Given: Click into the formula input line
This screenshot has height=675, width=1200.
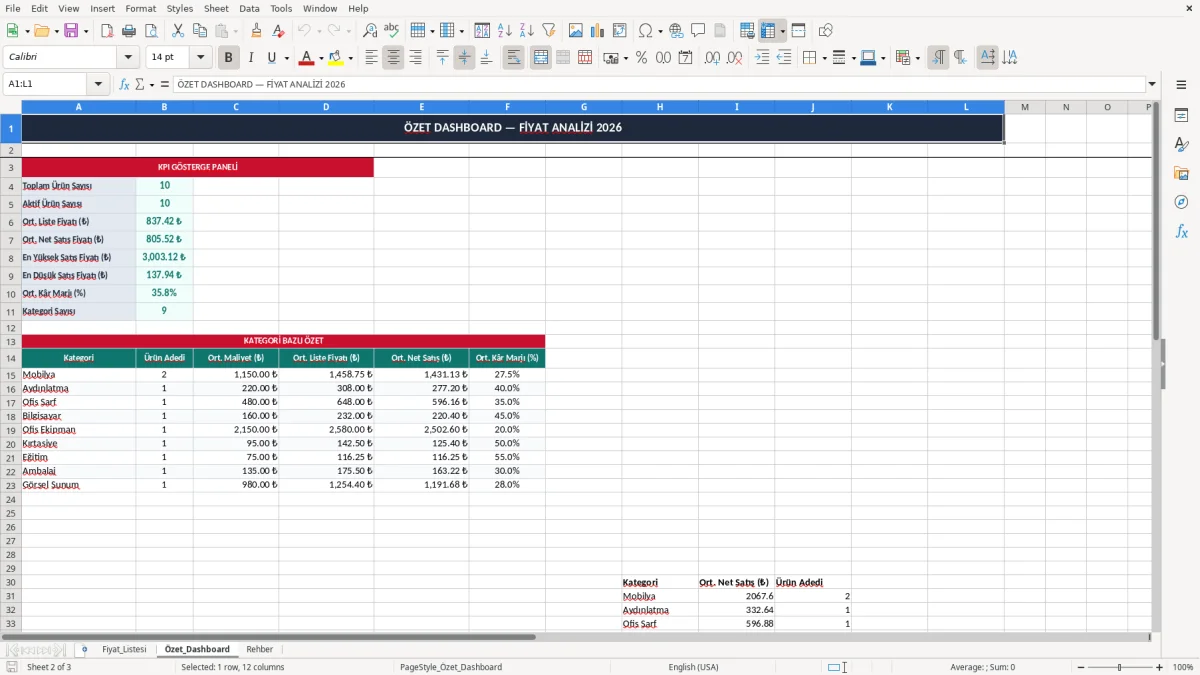Looking at the screenshot, I should pos(658,84).
